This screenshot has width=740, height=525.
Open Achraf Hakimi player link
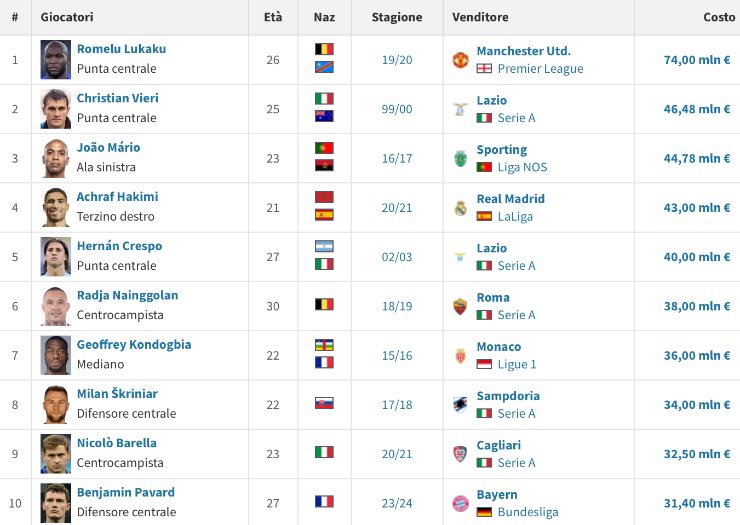pos(118,196)
